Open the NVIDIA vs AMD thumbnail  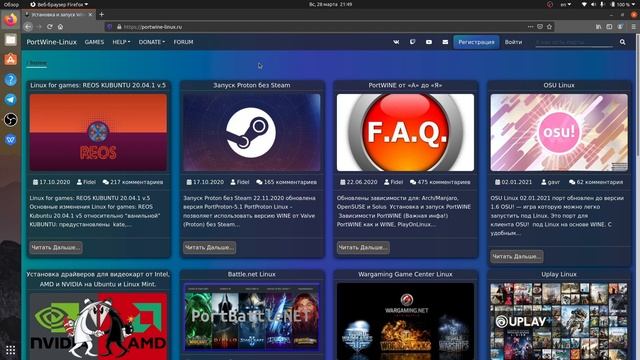tap(98, 326)
